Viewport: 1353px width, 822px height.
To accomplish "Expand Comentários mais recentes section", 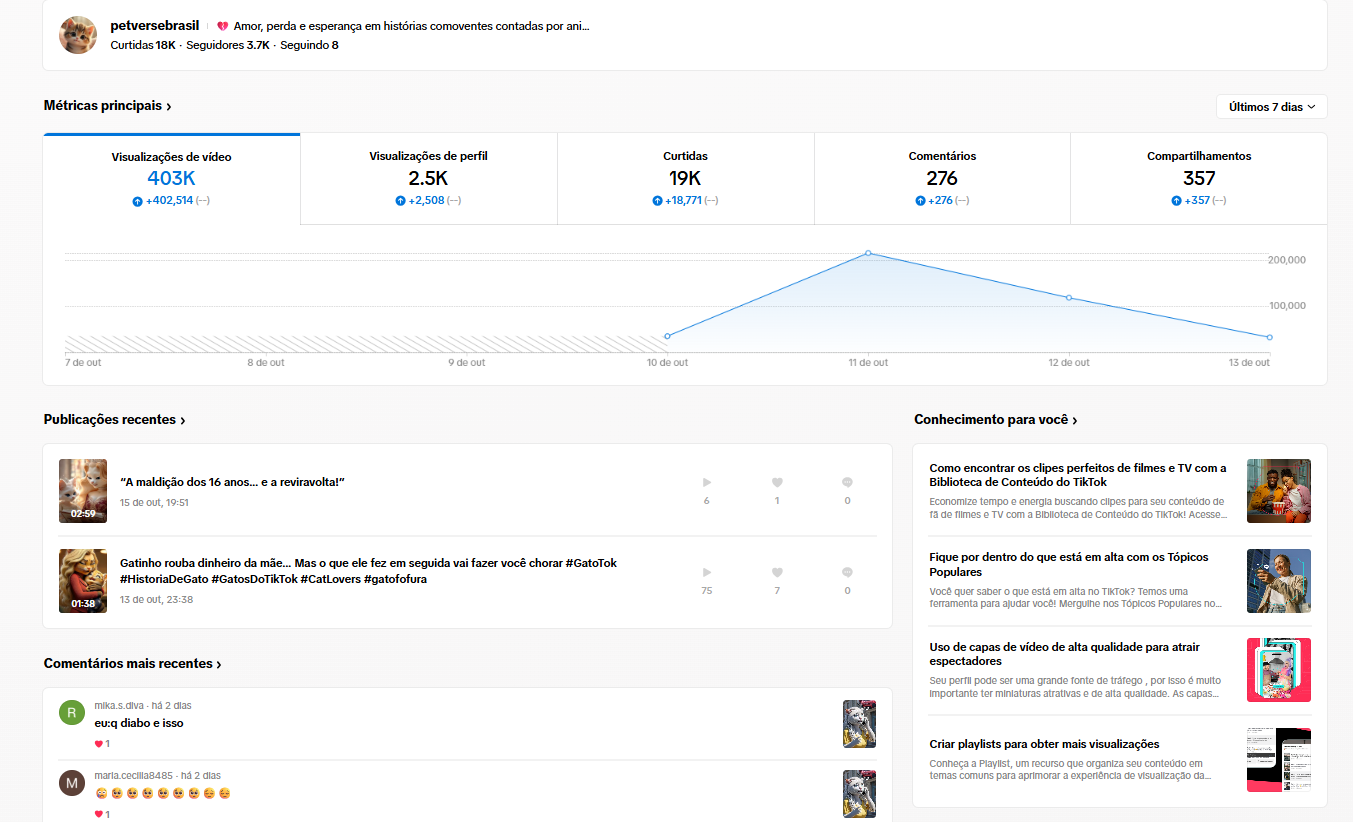I will 132,664.
